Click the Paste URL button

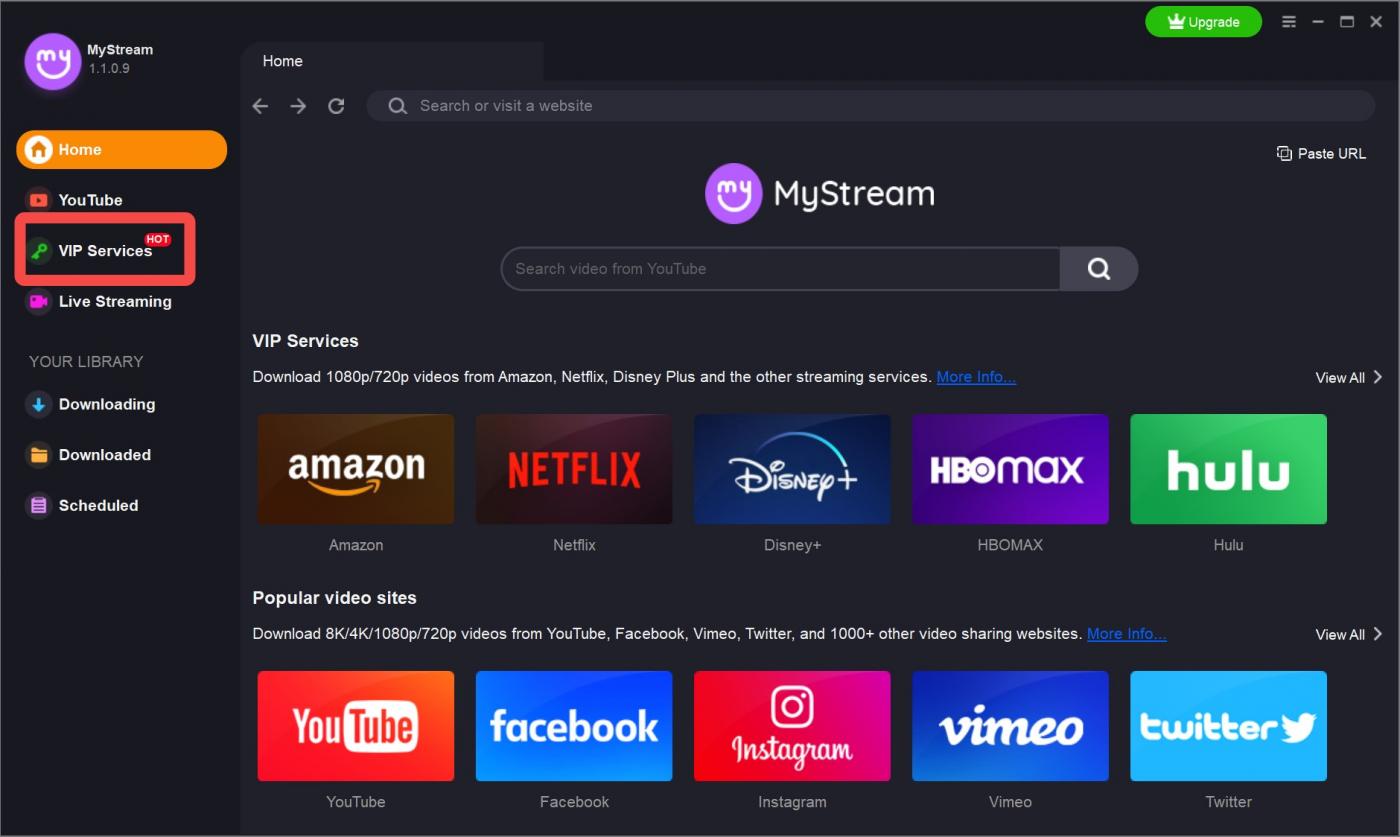(x=1321, y=154)
